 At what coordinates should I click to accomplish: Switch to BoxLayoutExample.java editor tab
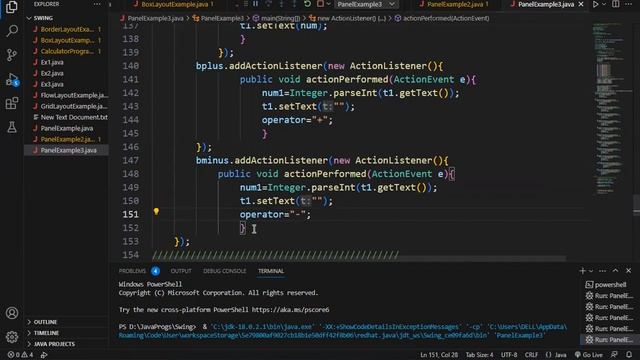[x=175, y=4]
